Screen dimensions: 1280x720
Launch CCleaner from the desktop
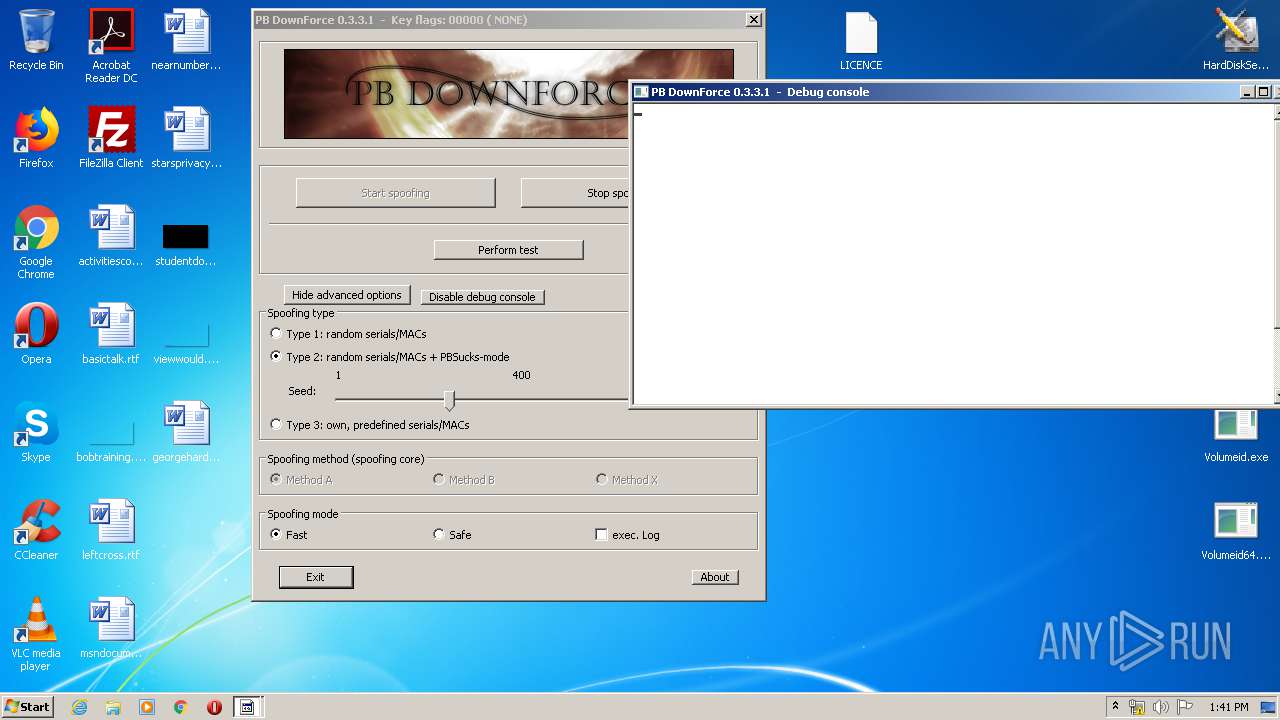pyautogui.click(x=36, y=530)
